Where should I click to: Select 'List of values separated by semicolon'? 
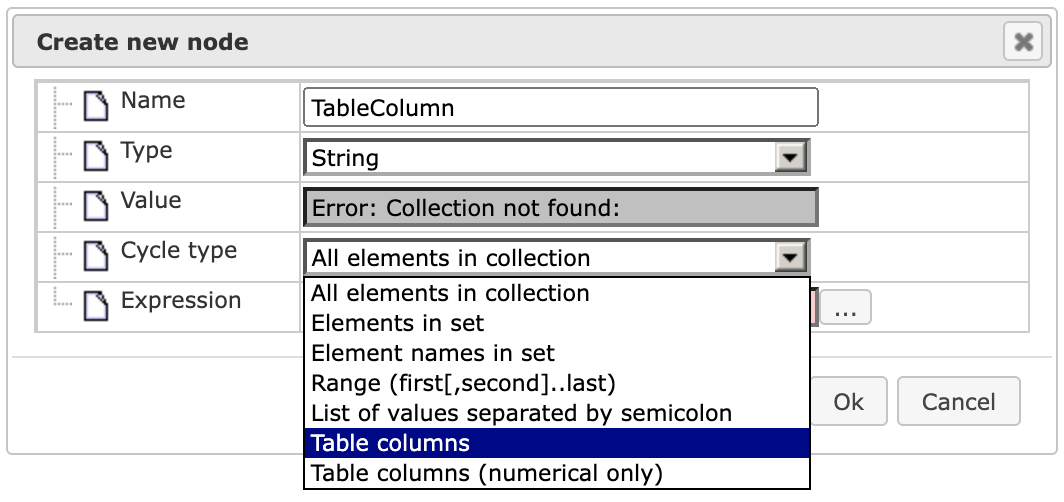(x=556, y=413)
